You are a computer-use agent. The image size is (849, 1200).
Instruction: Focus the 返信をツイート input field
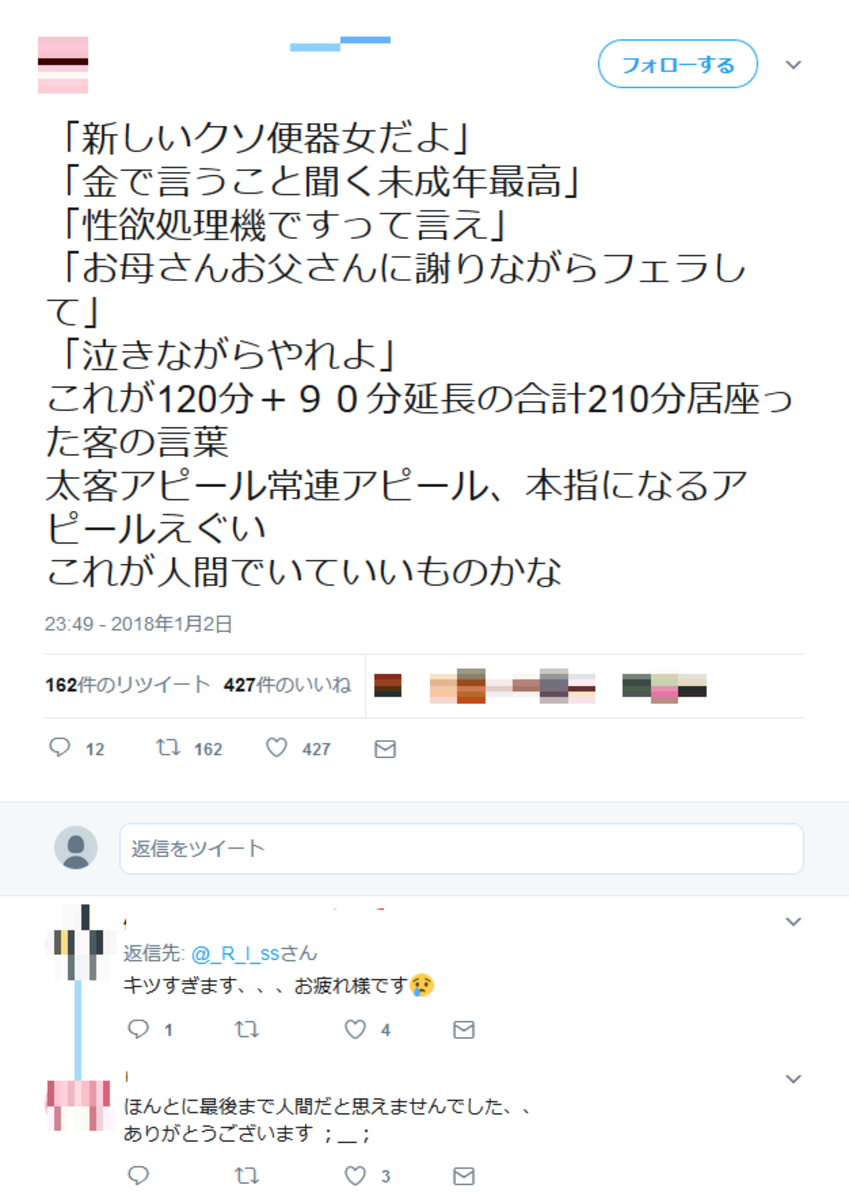[x=461, y=849]
